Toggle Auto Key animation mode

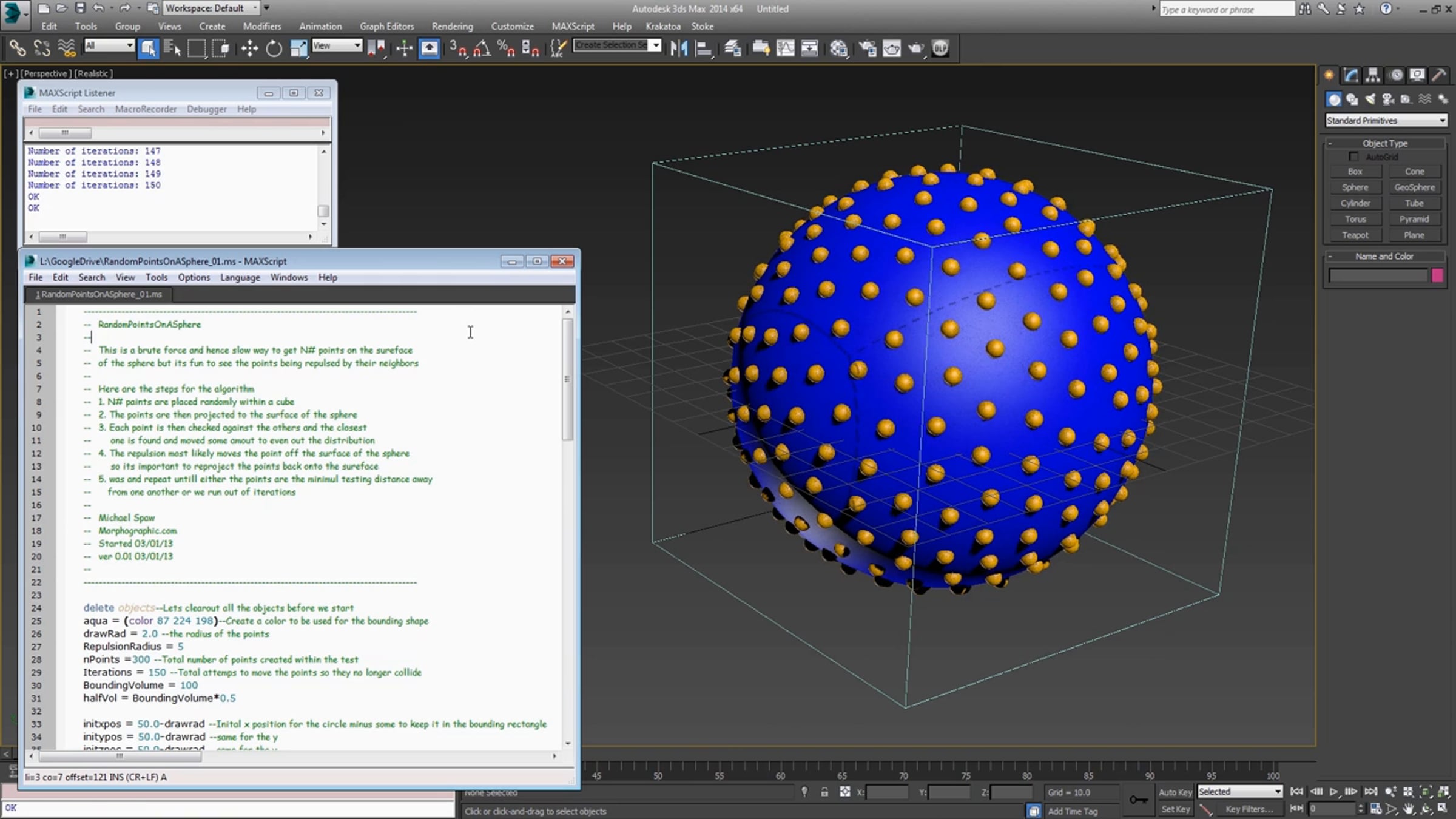point(1176,792)
